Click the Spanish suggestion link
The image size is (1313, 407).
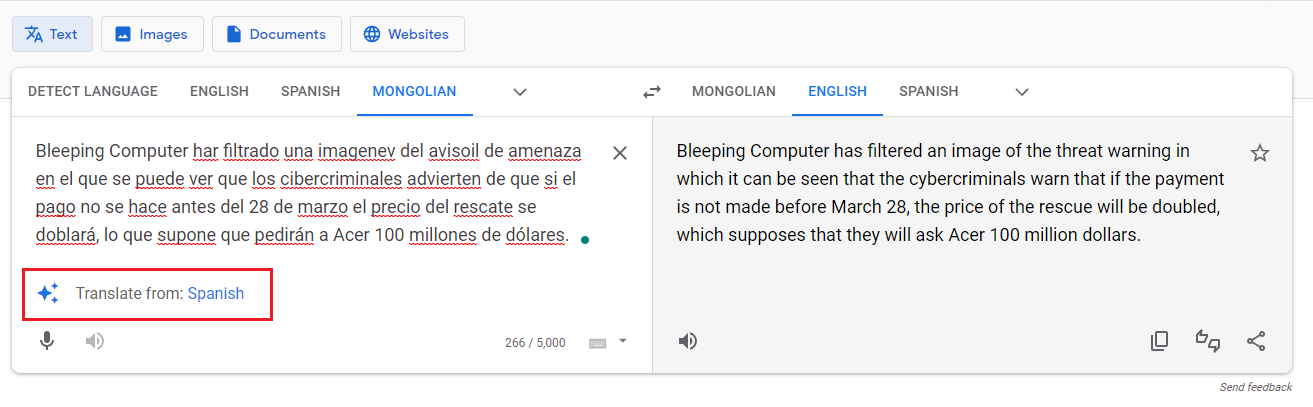pos(216,294)
